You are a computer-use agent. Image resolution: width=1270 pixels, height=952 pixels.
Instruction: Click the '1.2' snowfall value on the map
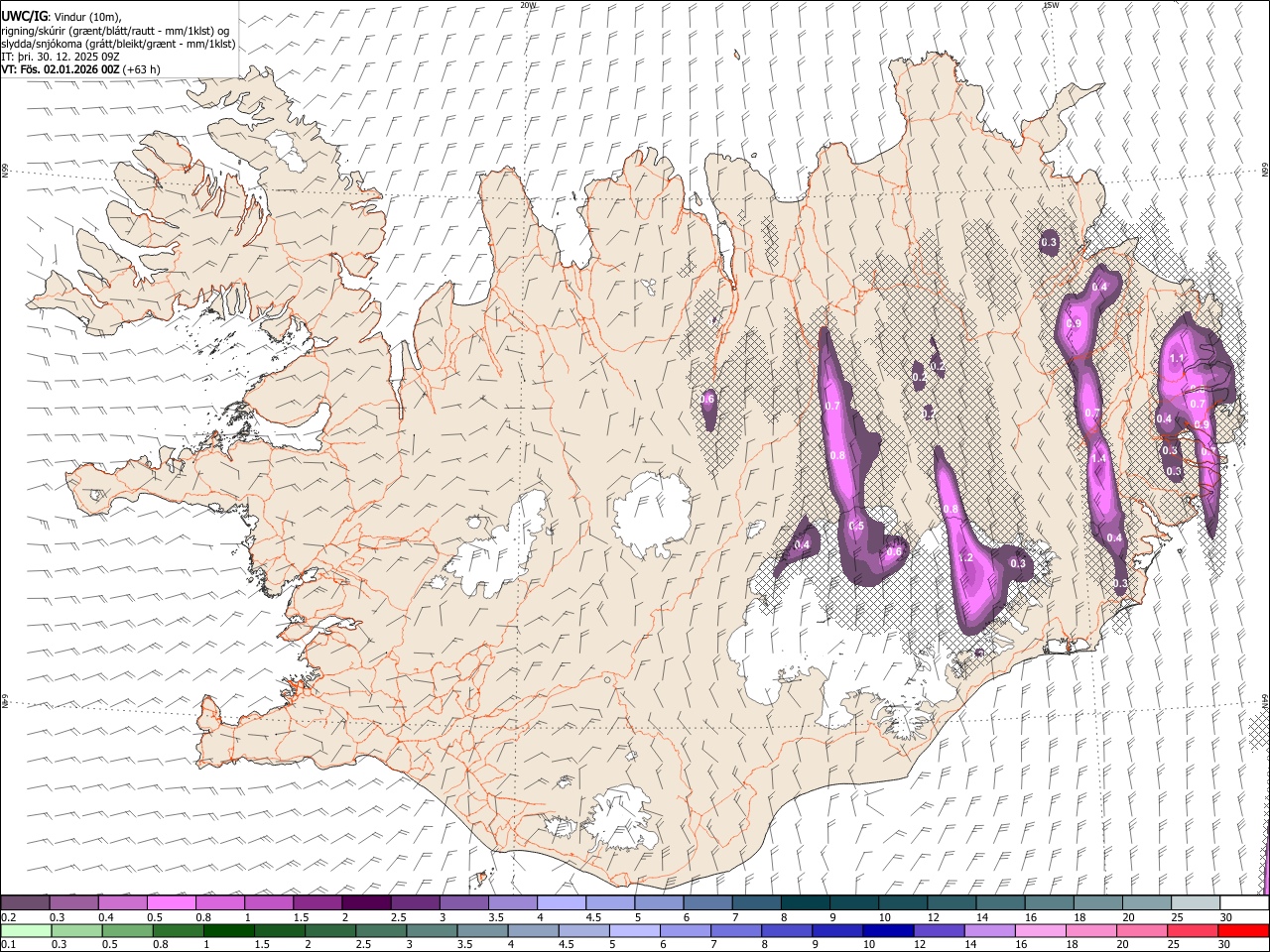tap(966, 558)
